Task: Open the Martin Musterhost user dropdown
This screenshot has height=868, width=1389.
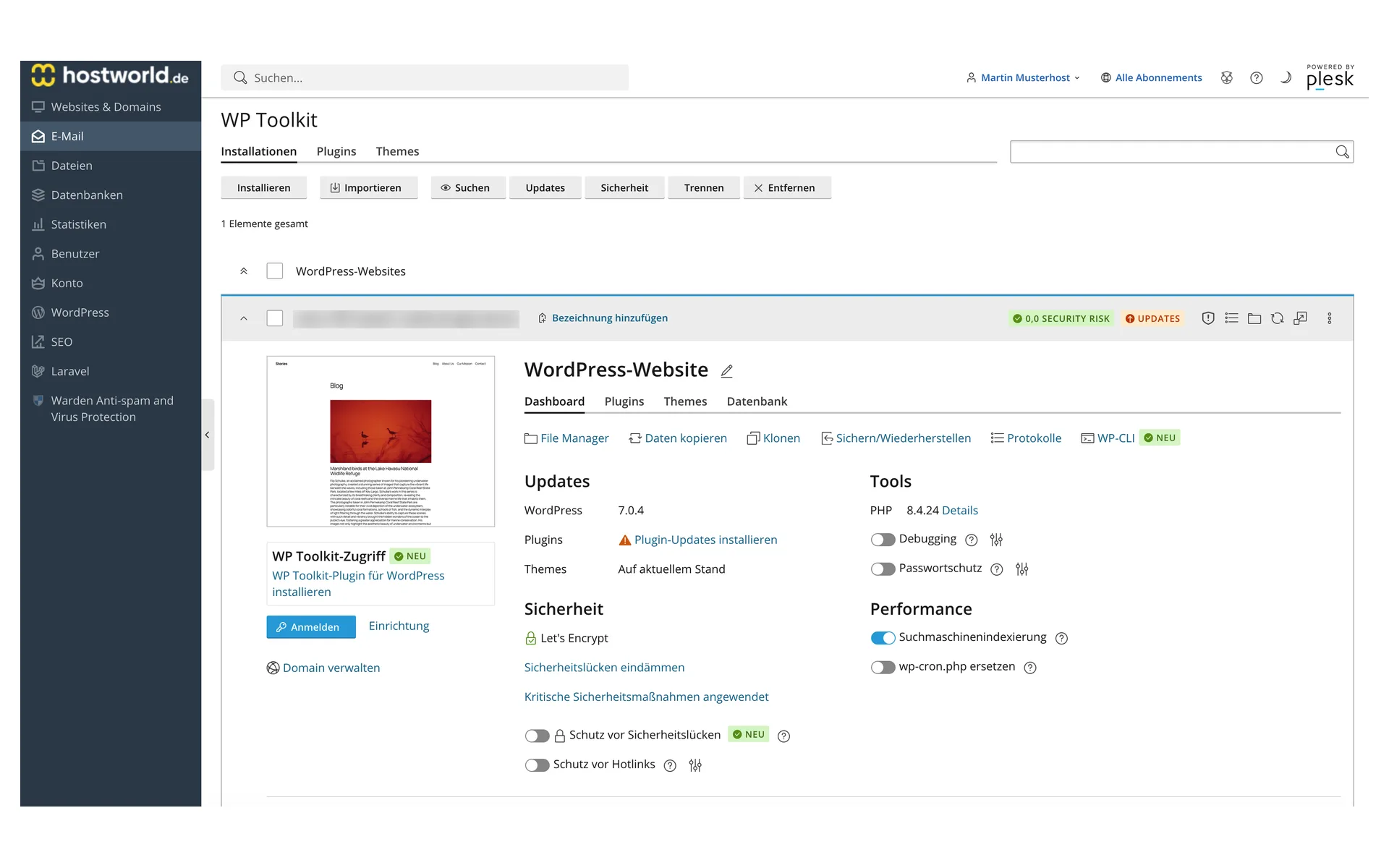Action: click(1023, 77)
